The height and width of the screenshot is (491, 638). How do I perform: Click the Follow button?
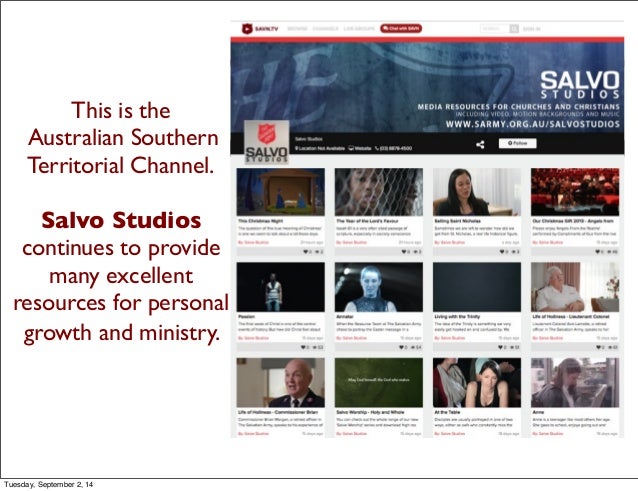[x=517, y=143]
